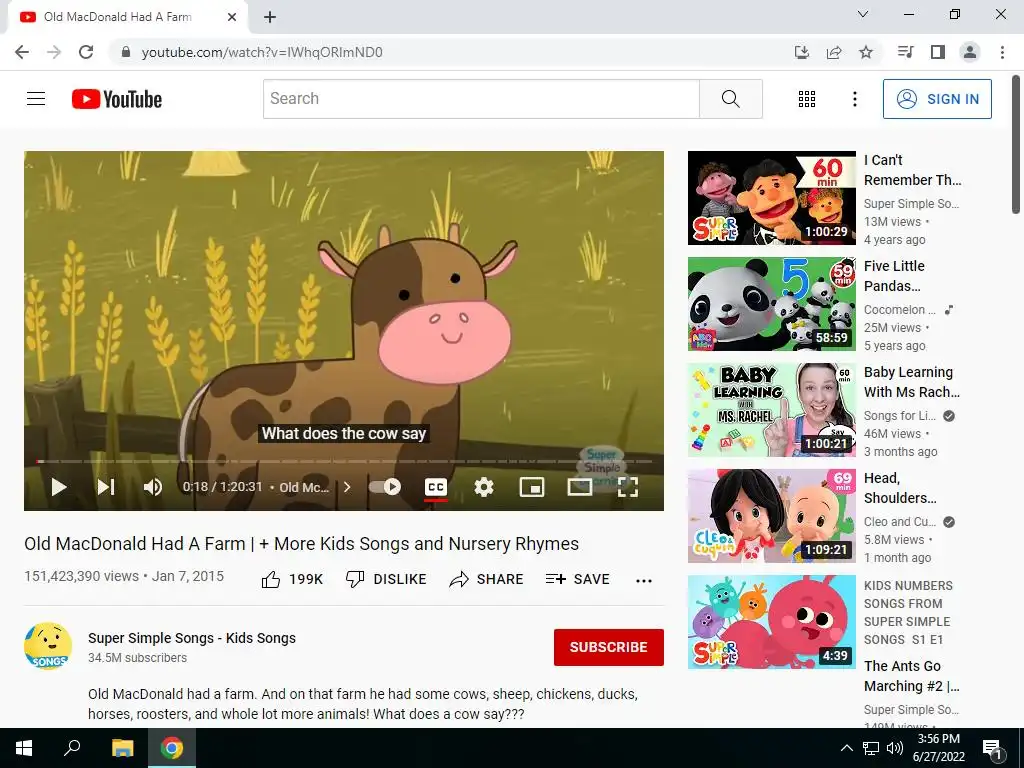
Task: Reload the page
Action: point(86,52)
